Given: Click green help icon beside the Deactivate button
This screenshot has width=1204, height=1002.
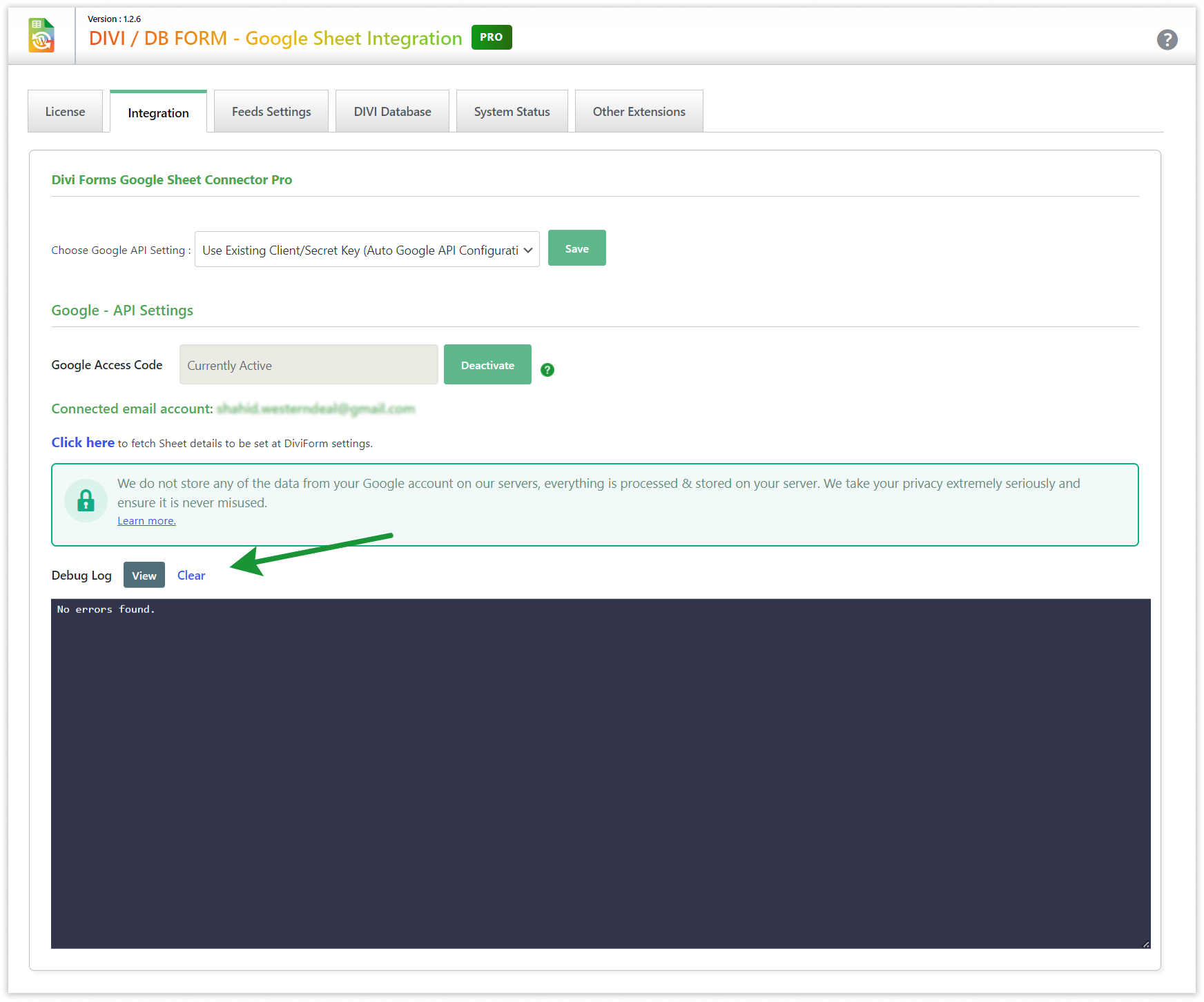Looking at the screenshot, I should [547, 370].
